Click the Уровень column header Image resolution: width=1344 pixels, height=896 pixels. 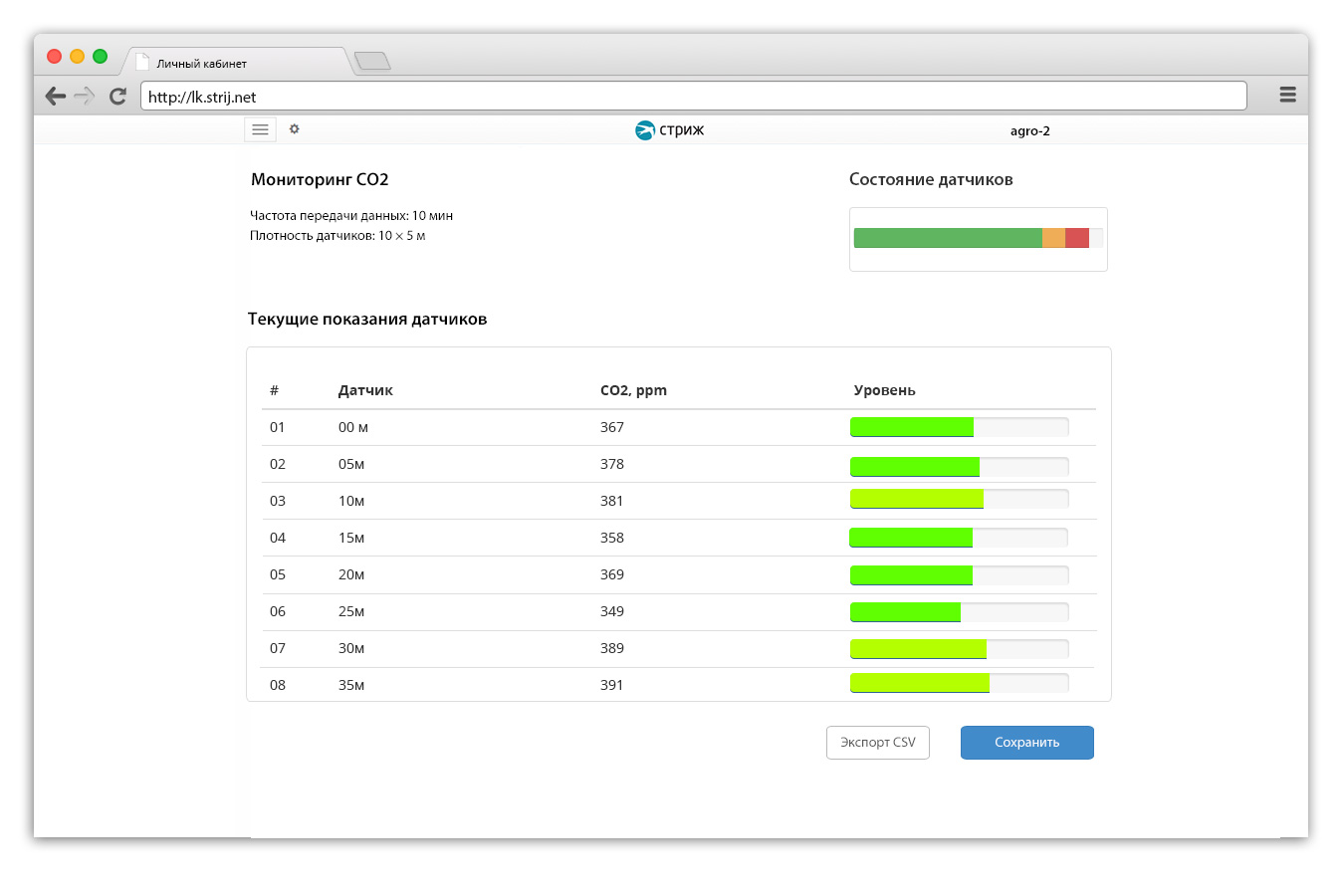coord(884,390)
